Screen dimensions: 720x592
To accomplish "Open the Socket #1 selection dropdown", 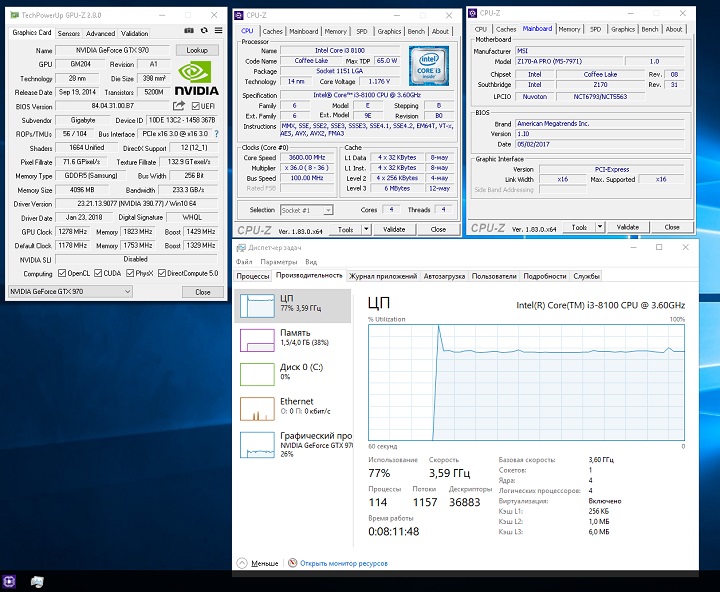I will click(306, 210).
